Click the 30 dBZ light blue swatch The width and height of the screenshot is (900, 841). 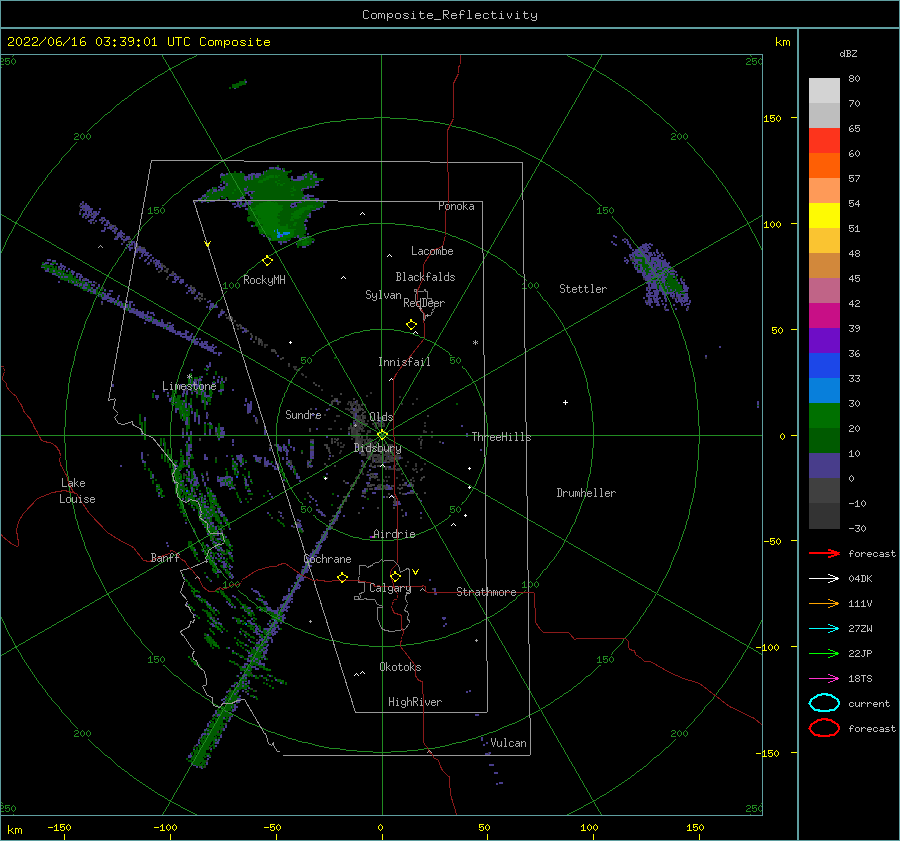824,390
